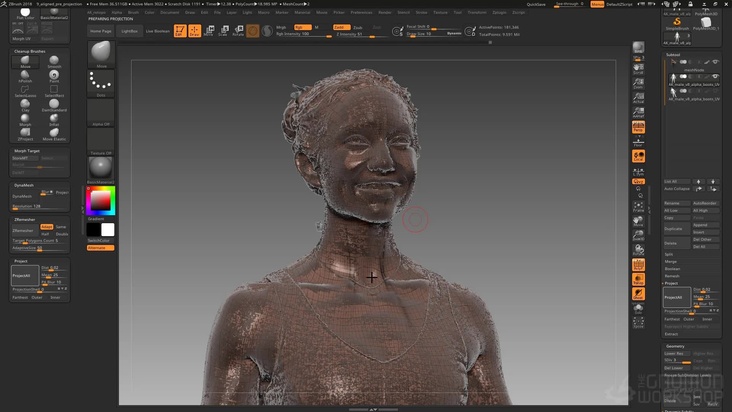Toggle the Rgb paint mode
Screen dimensions: 732x412
click(x=303, y=27)
